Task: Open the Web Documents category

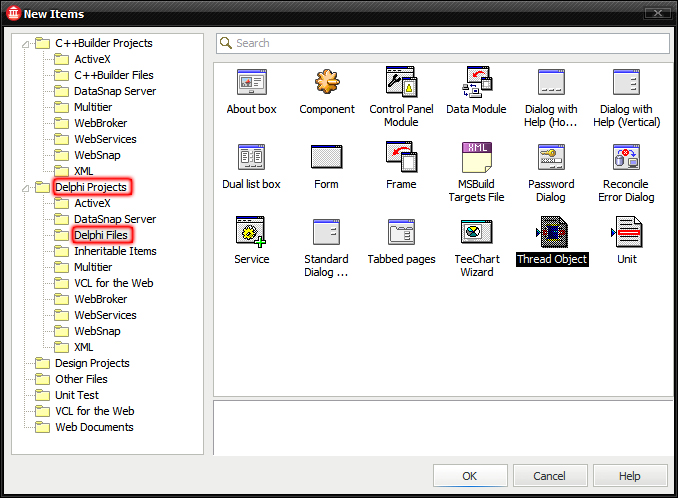Action: tap(94, 427)
